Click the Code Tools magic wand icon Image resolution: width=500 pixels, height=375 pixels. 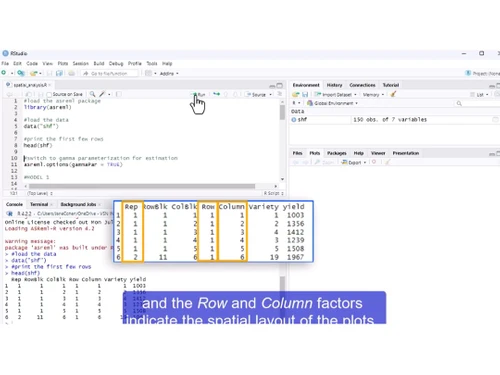102,94
